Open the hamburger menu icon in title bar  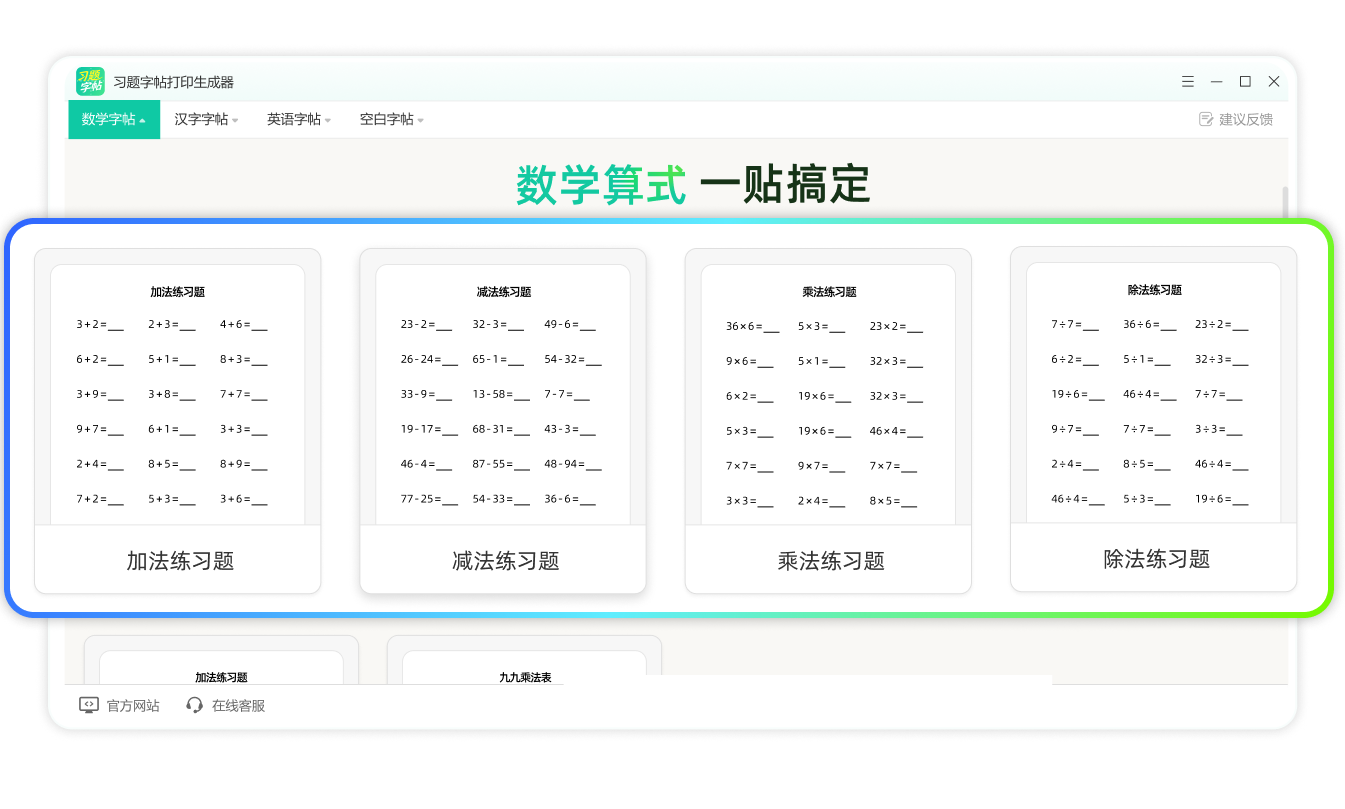[x=1187, y=81]
